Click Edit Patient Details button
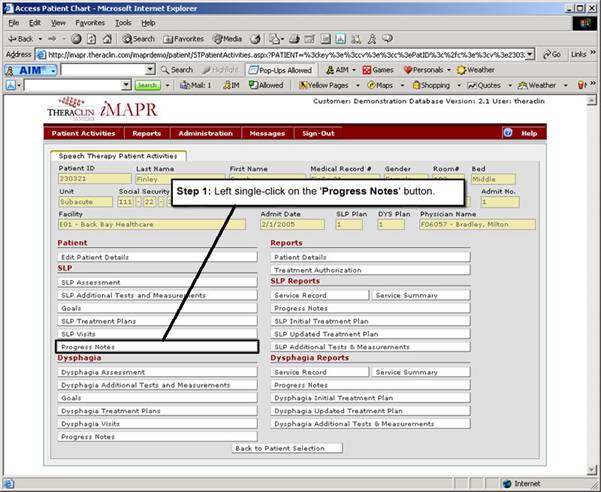The width and height of the screenshot is (601, 492). (x=157, y=257)
